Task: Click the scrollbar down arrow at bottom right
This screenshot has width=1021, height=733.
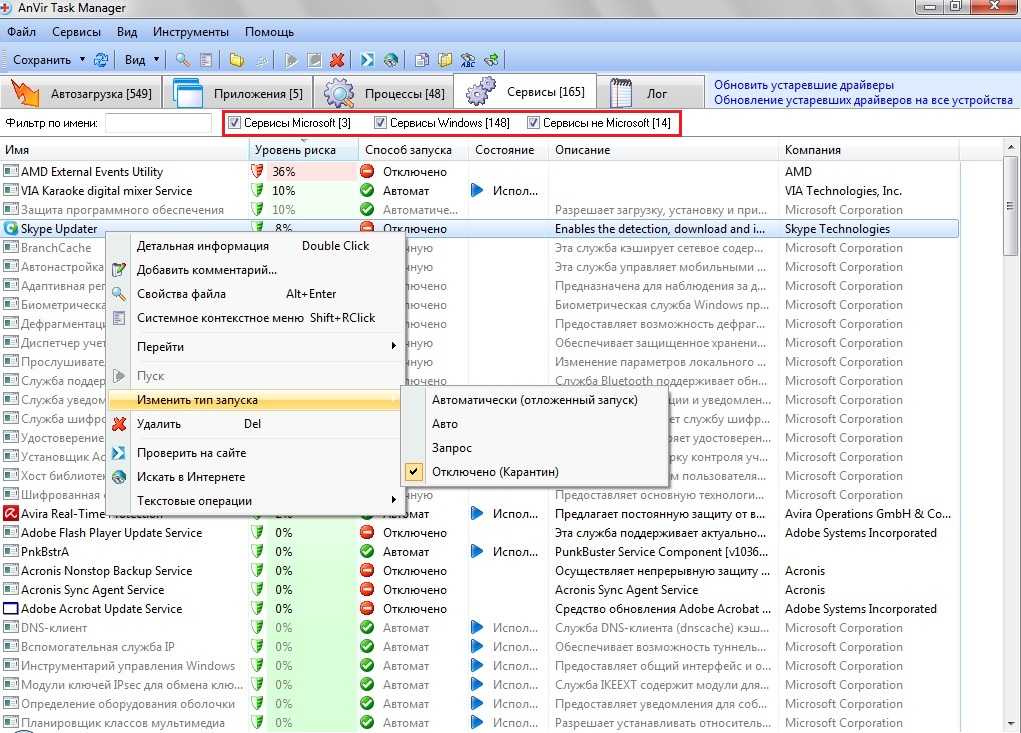Action: click(x=1010, y=723)
